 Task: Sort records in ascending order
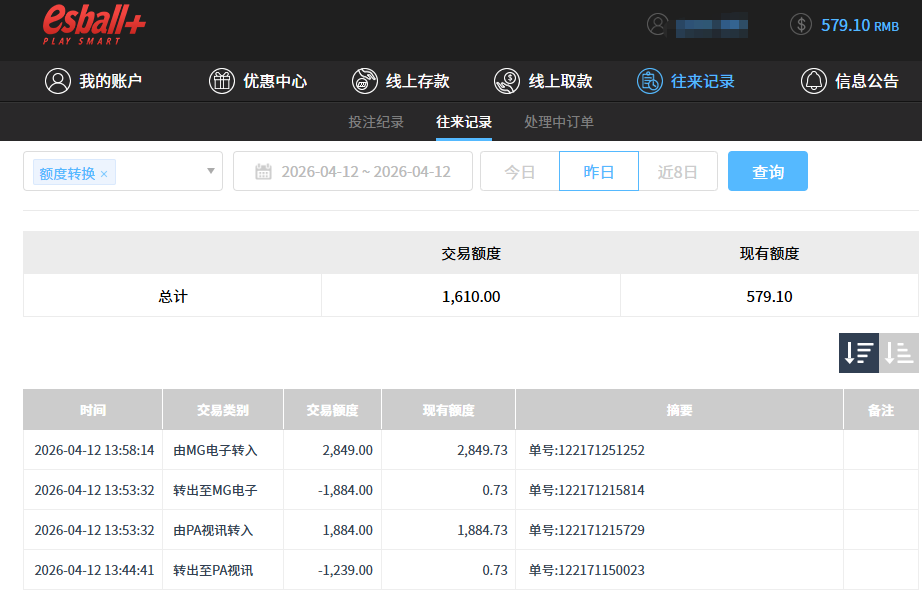click(x=899, y=353)
